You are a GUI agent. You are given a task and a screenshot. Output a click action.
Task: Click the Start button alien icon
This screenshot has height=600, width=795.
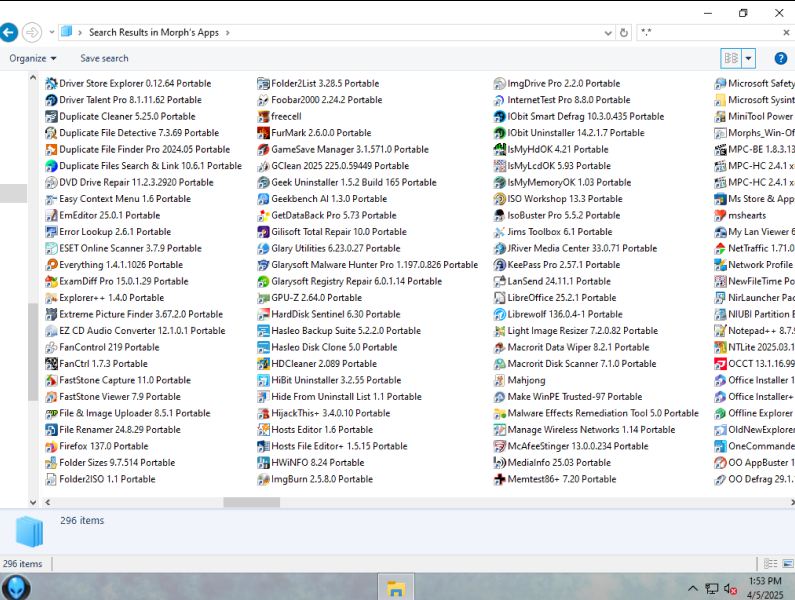(16, 588)
